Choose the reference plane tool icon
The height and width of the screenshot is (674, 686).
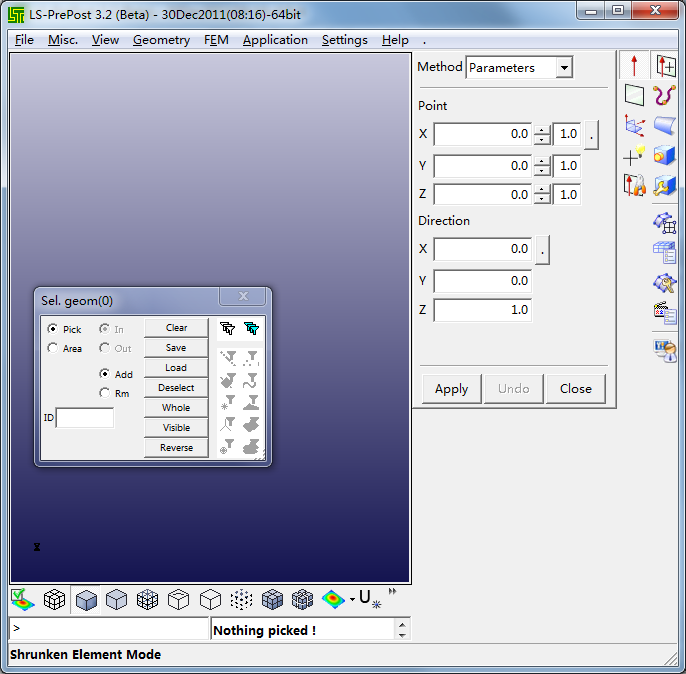pos(634,95)
